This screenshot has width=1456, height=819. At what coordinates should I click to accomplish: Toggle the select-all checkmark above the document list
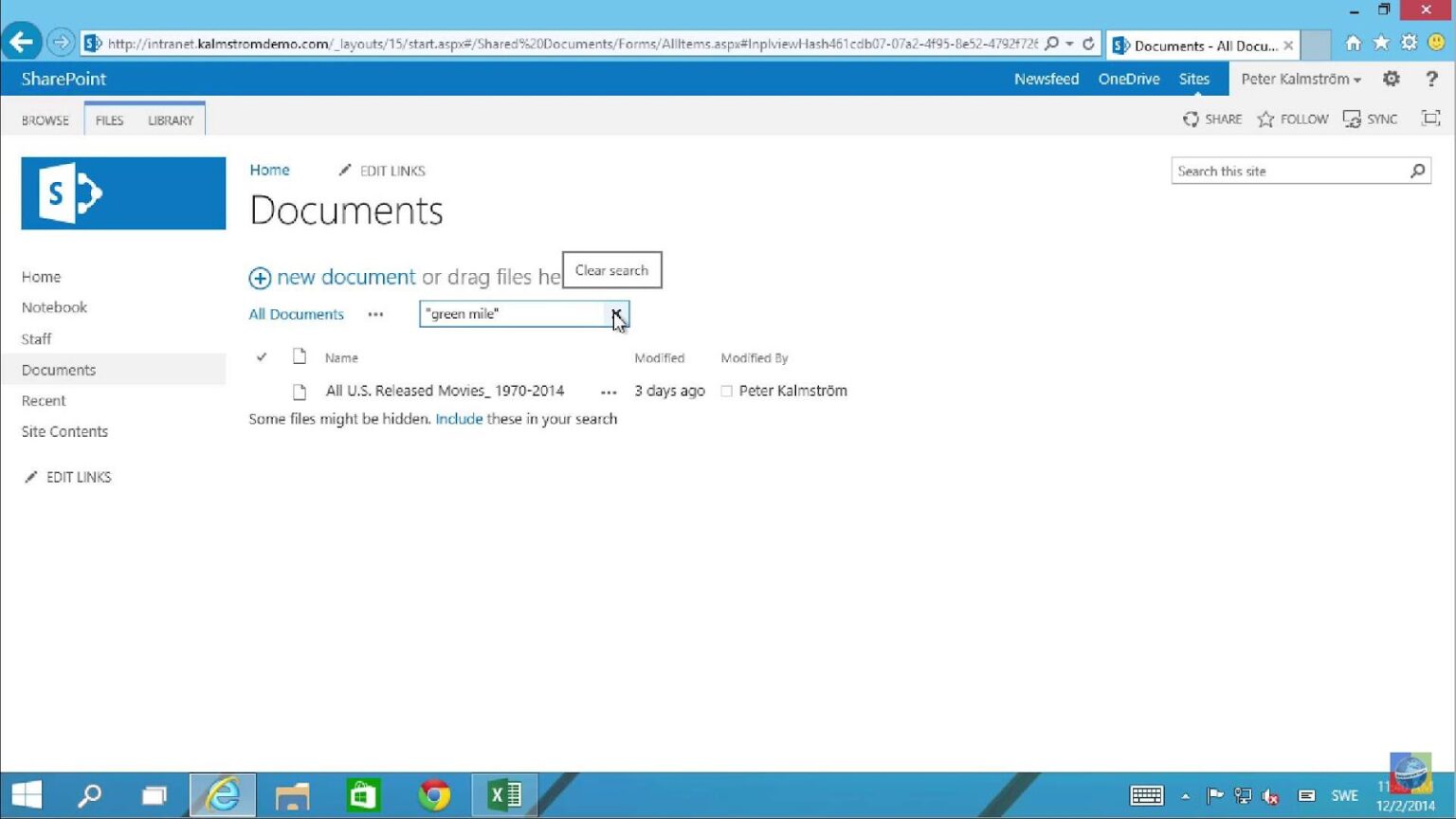[x=262, y=357]
